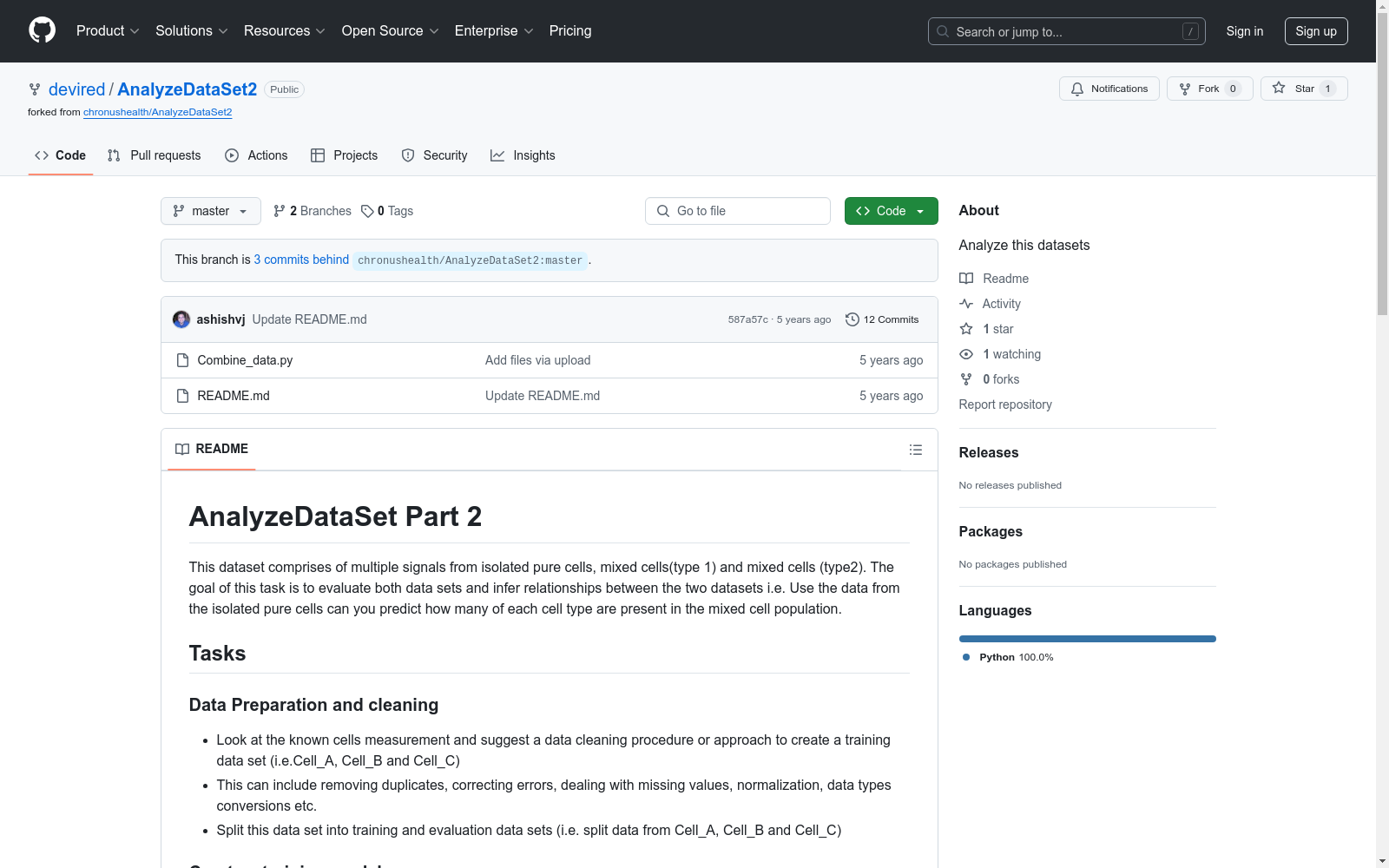Focus the Search or jump to field
Screen dimensions: 1389x868
(x=1066, y=31)
